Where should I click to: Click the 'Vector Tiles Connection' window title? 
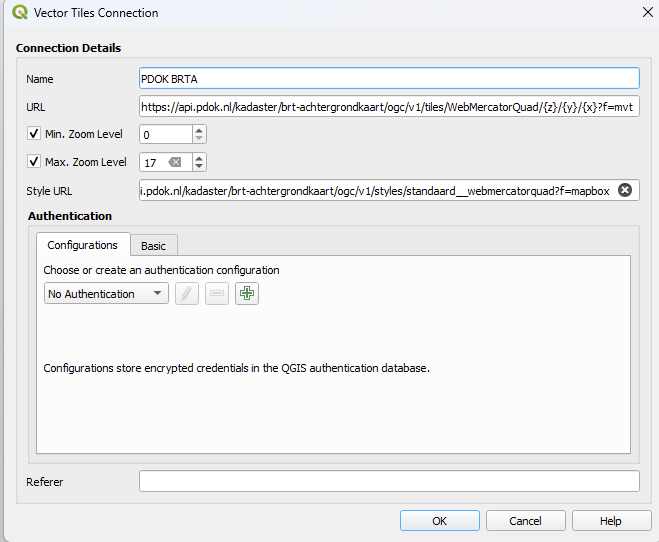pos(96,13)
